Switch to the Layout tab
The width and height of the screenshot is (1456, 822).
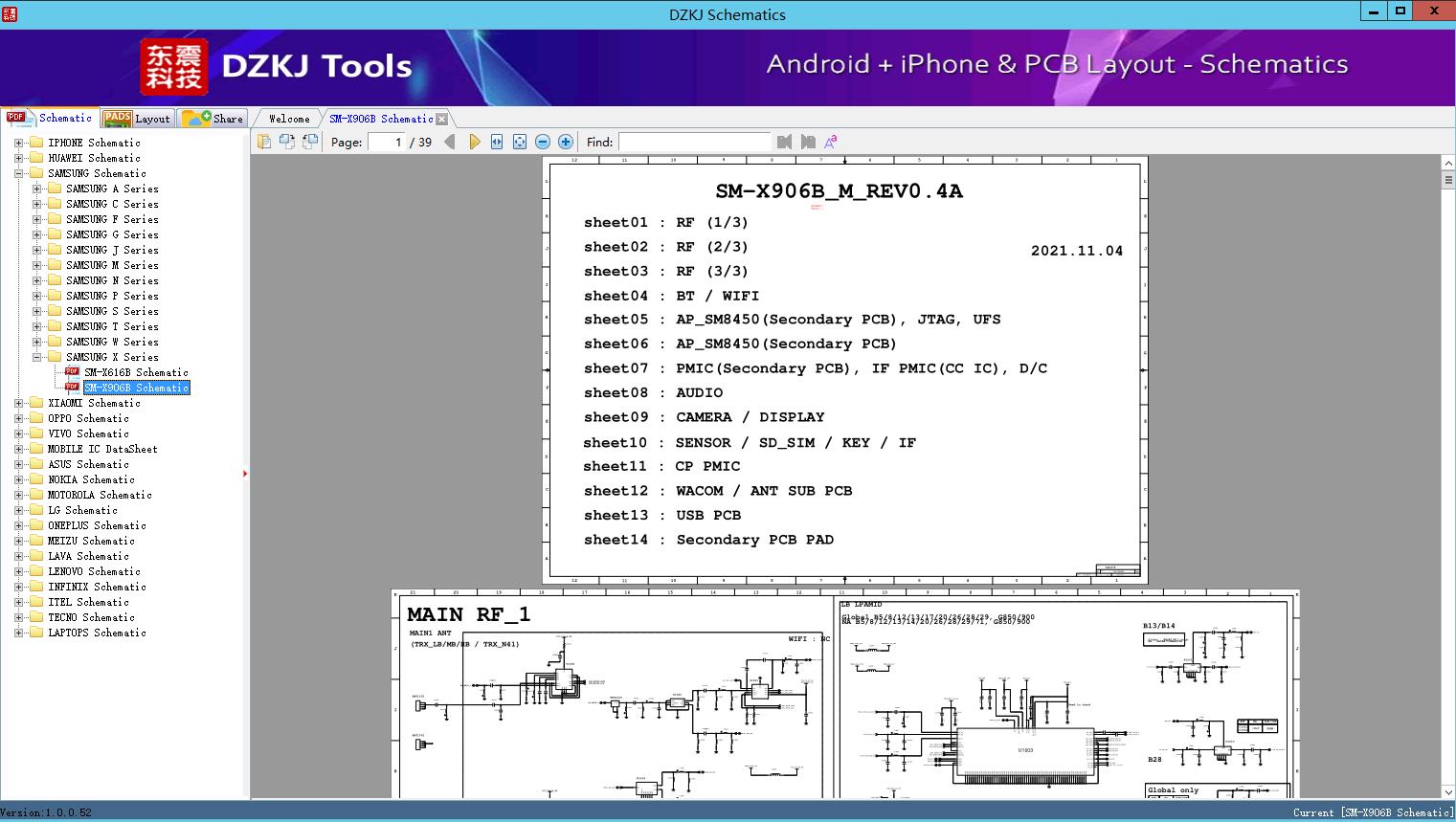click(137, 119)
